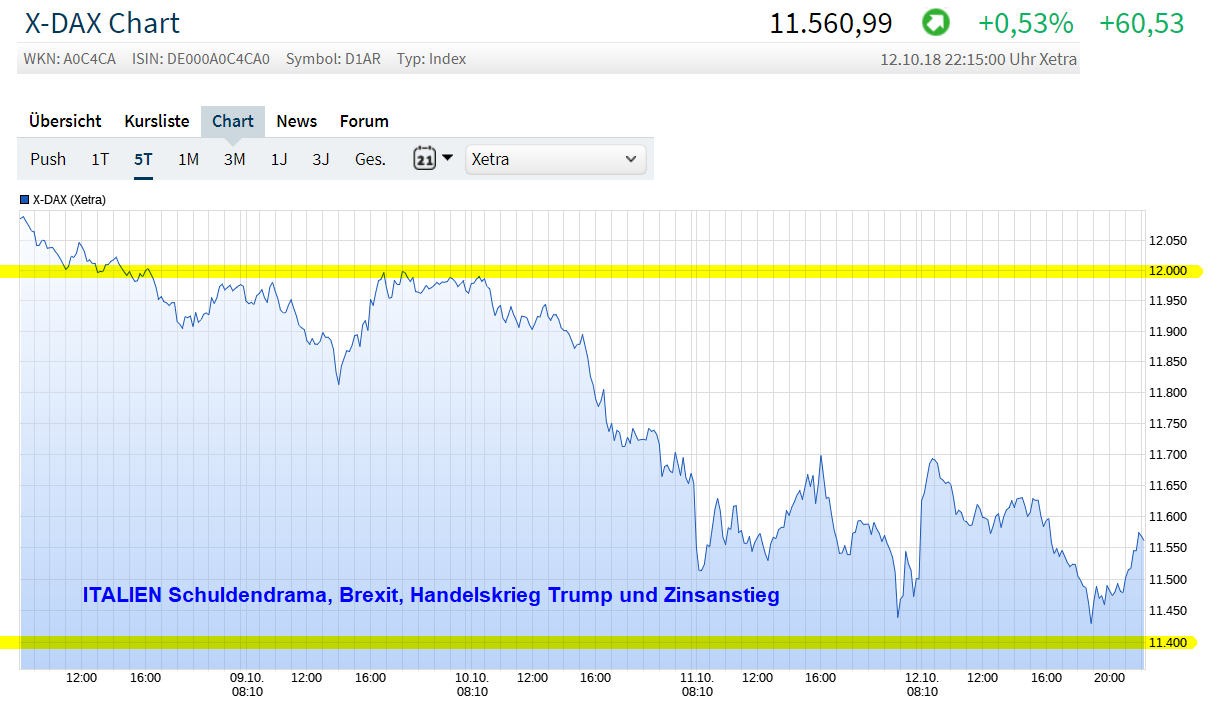Image resolution: width=1218 pixels, height=701 pixels.
Task: Expand the calendar selection arrow
Action: [446, 158]
